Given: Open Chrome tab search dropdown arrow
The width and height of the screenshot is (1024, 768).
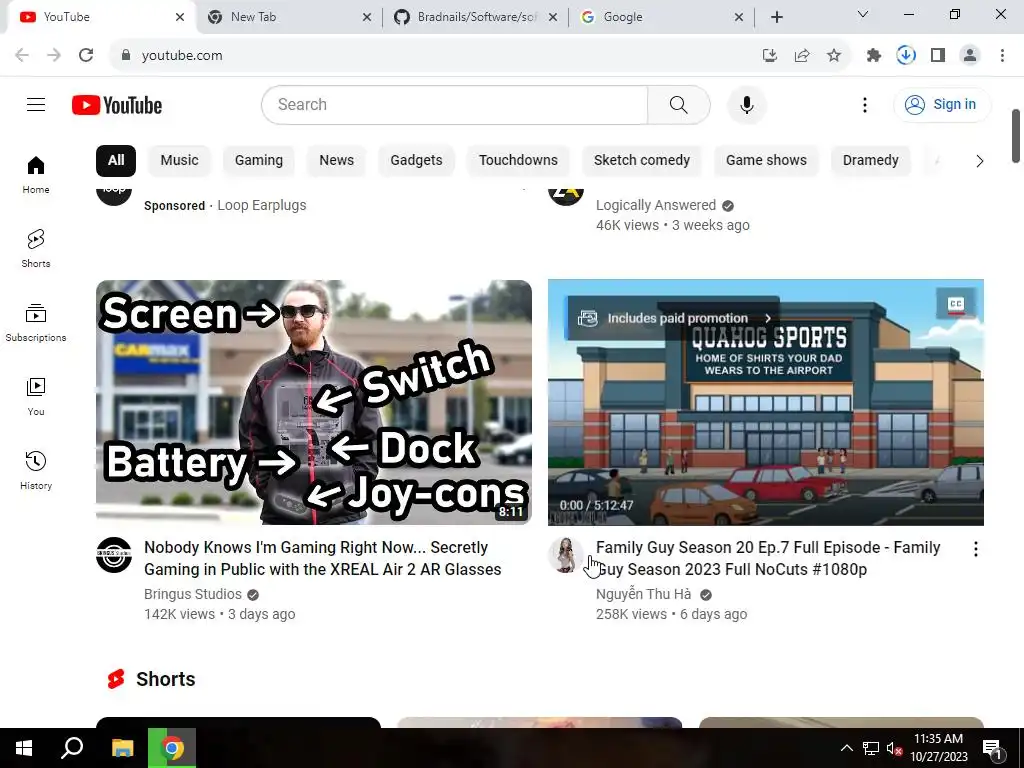Looking at the screenshot, I should (863, 14).
